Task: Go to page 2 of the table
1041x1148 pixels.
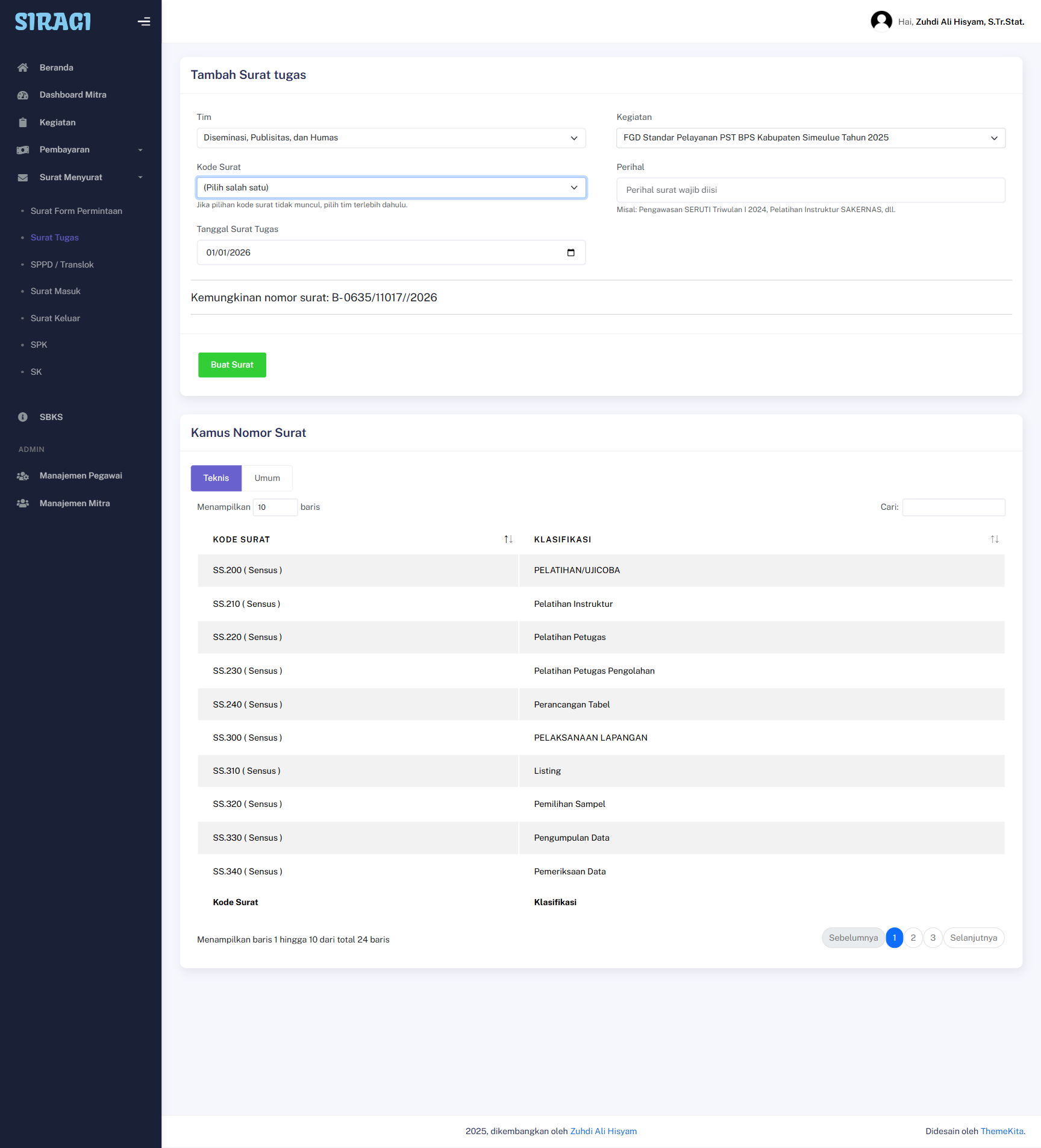Action: pyautogui.click(x=913, y=938)
